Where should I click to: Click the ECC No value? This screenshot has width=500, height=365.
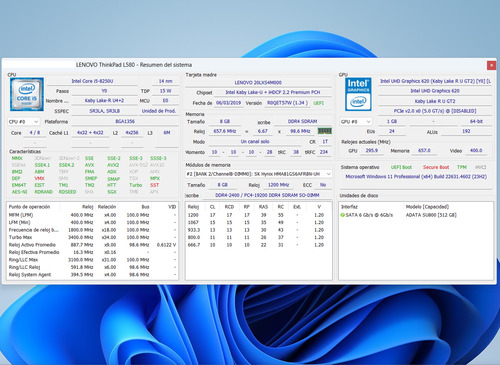[323, 185]
